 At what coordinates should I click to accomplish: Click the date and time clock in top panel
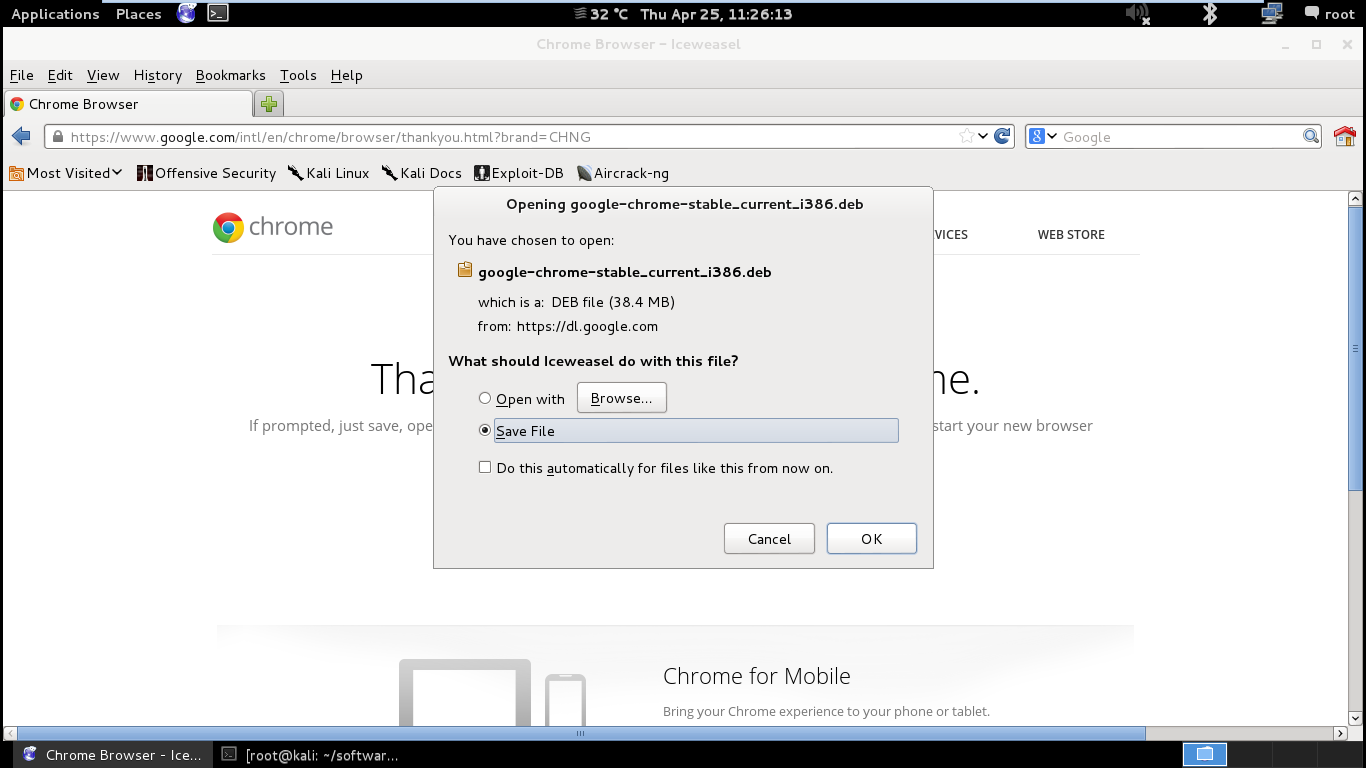[x=716, y=14]
